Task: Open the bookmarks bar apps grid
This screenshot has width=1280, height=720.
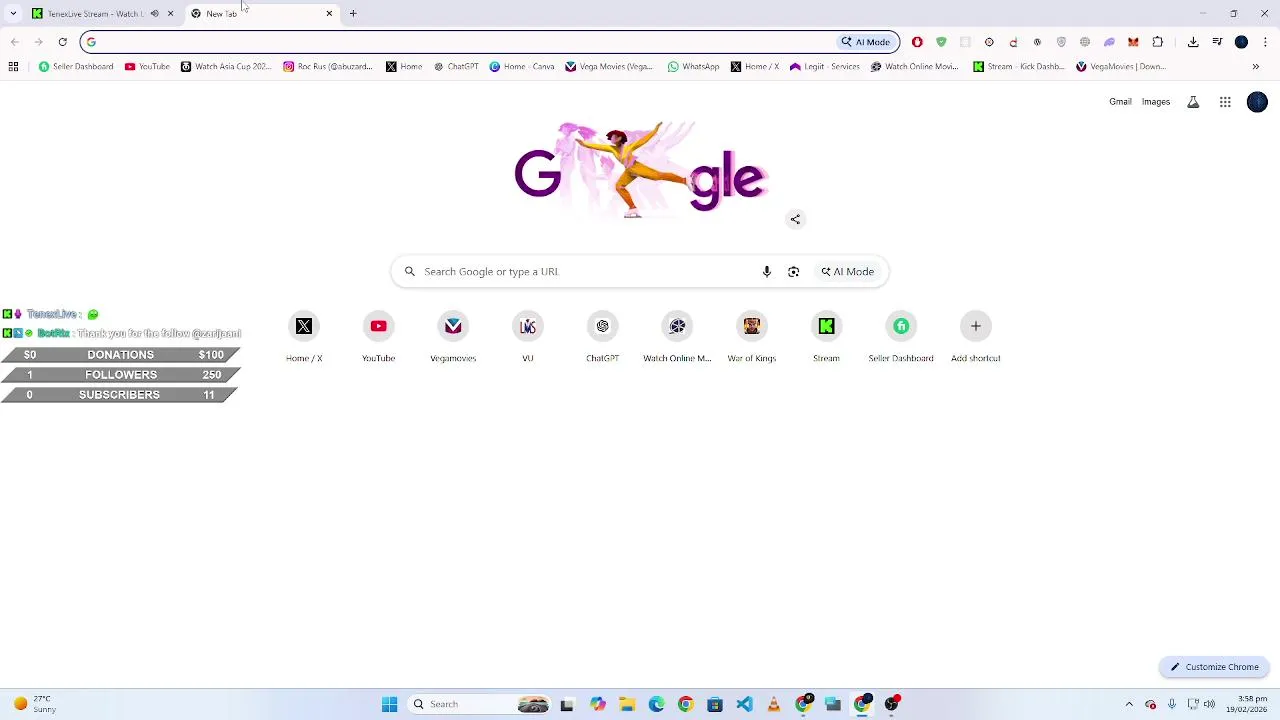Action: (13, 66)
